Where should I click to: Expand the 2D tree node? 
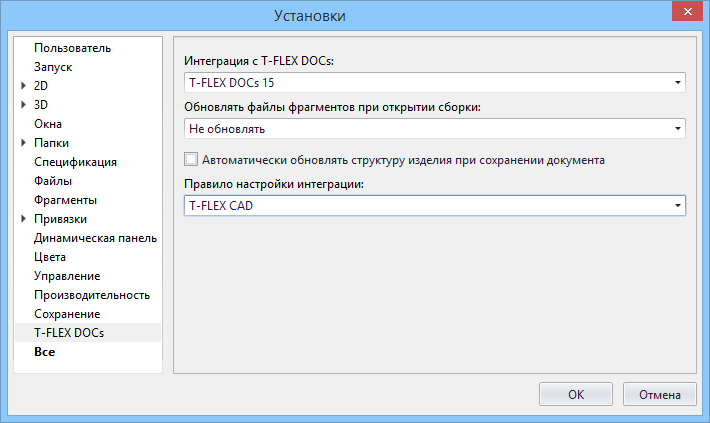point(24,86)
